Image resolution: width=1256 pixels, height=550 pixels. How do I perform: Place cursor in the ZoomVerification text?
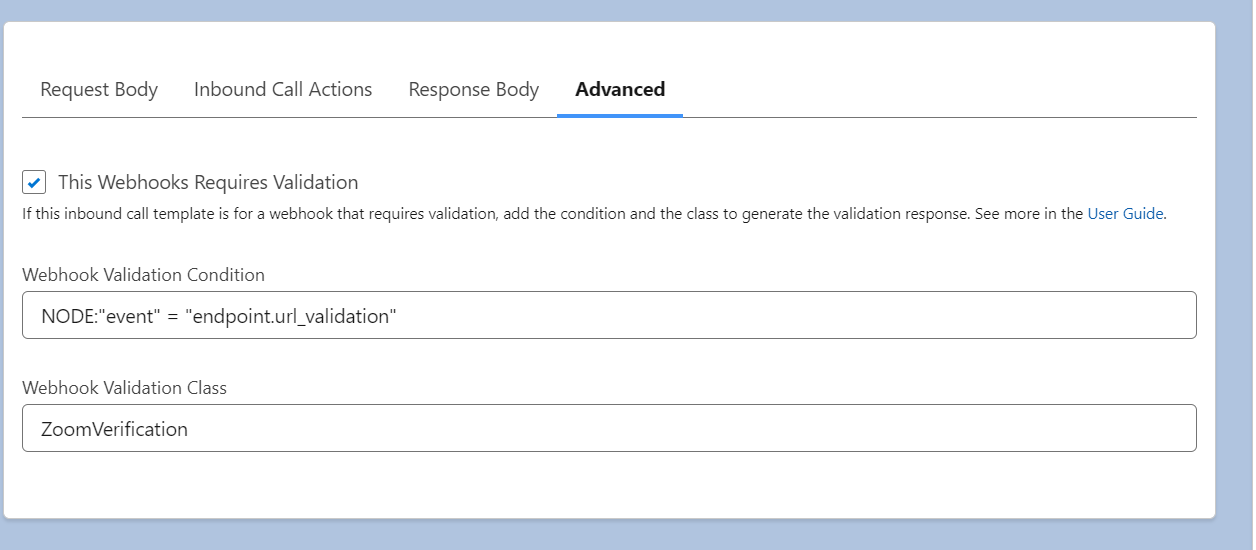[114, 429]
